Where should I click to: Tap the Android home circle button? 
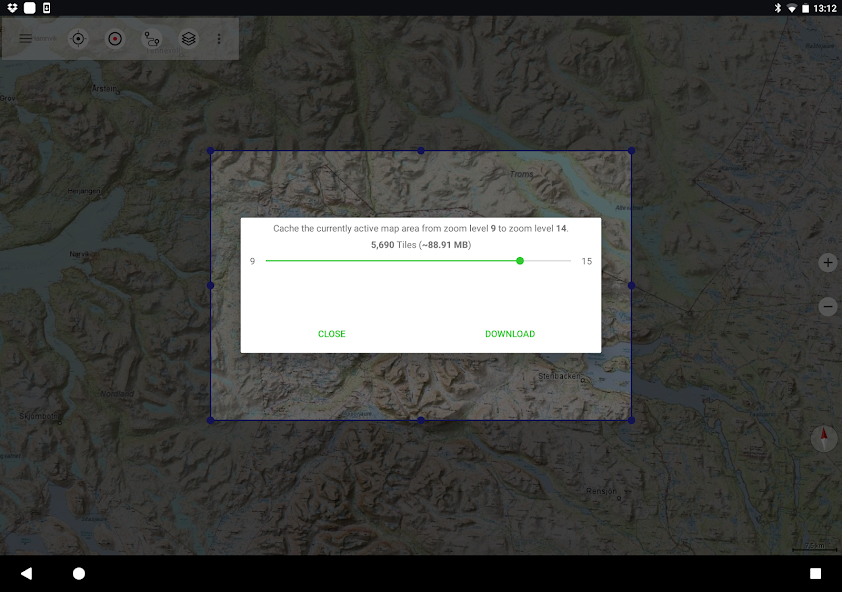(79, 573)
